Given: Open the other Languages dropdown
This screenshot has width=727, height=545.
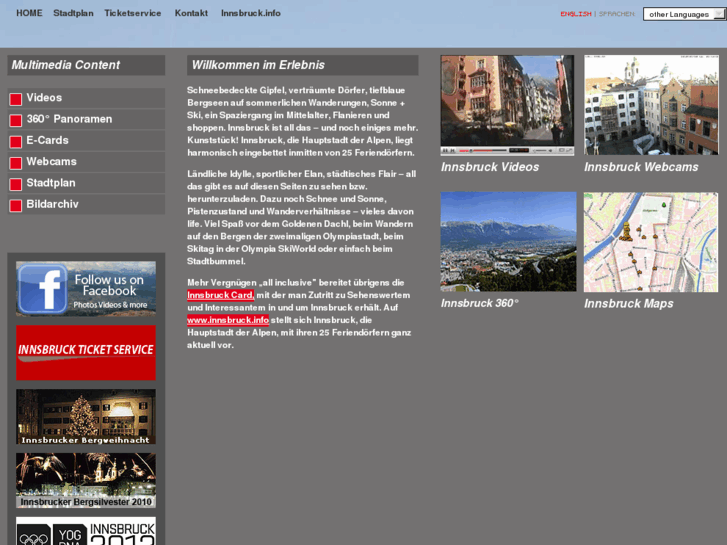Looking at the screenshot, I should pos(684,14).
